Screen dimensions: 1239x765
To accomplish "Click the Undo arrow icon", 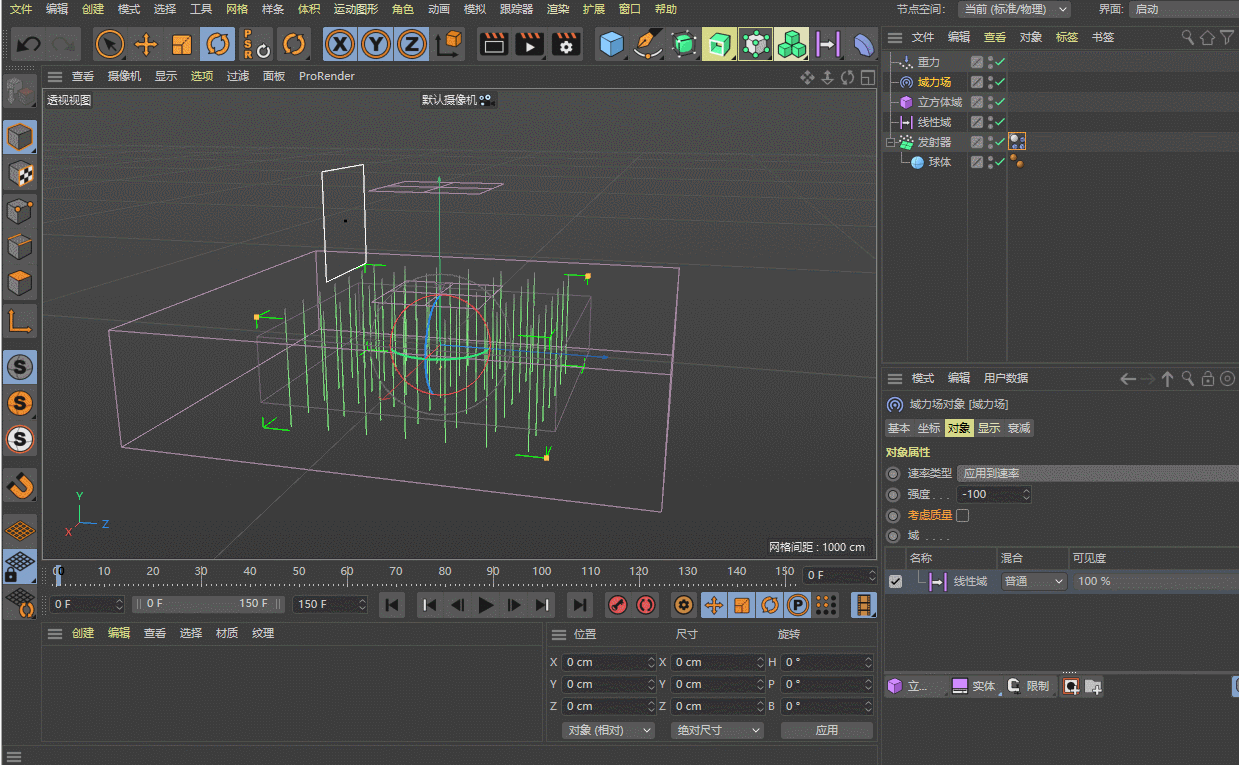I will click(29, 45).
